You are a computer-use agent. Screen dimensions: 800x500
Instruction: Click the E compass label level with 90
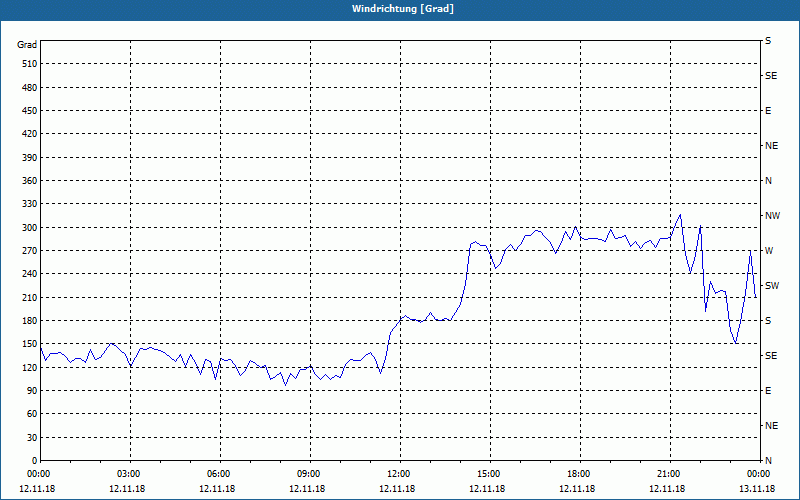pyautogui.click(x=768, y=391)
